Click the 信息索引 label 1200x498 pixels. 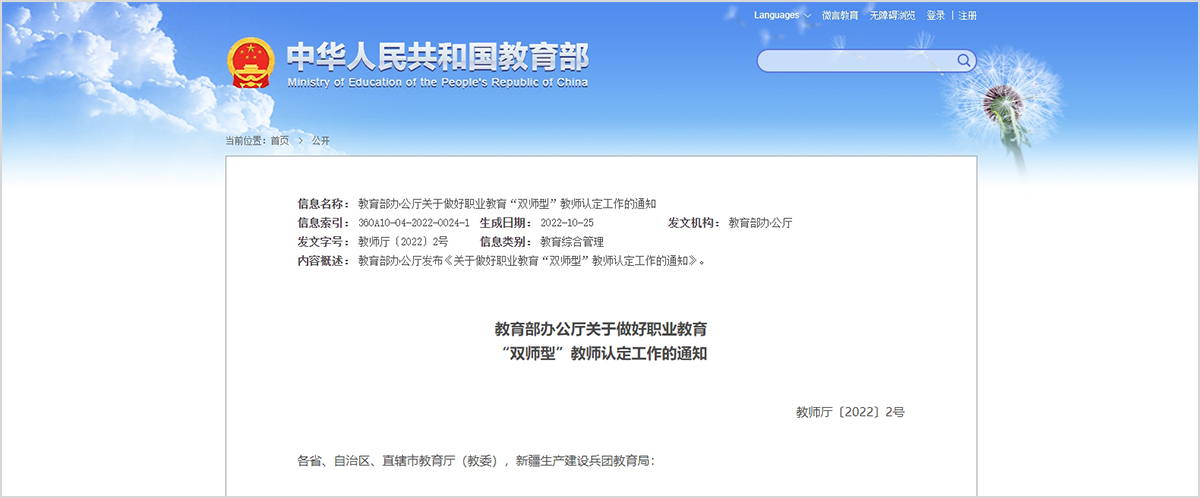324,222
